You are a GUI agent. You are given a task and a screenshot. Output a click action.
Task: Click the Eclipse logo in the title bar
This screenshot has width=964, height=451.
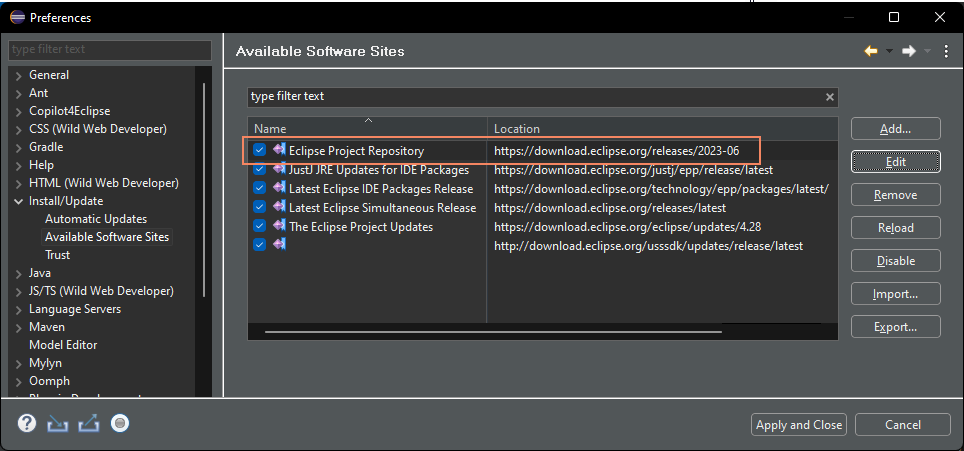click(17, 17)
